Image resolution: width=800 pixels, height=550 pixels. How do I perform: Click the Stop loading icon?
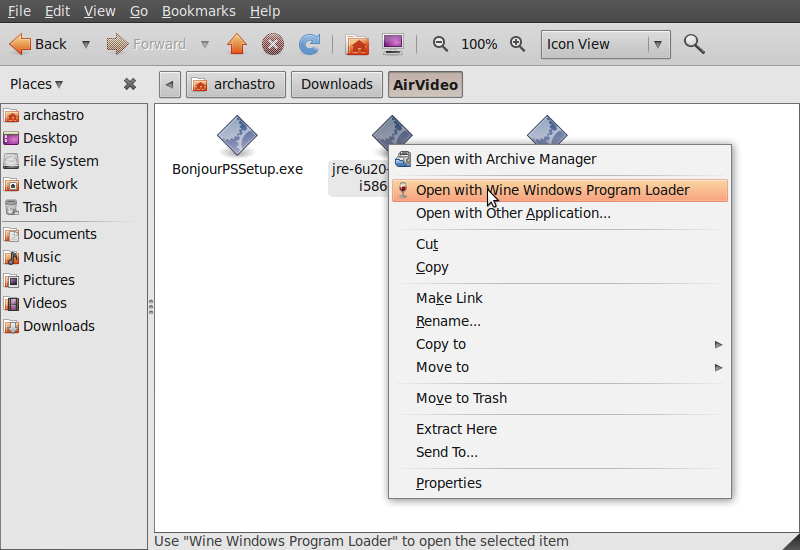coord(273,44)
